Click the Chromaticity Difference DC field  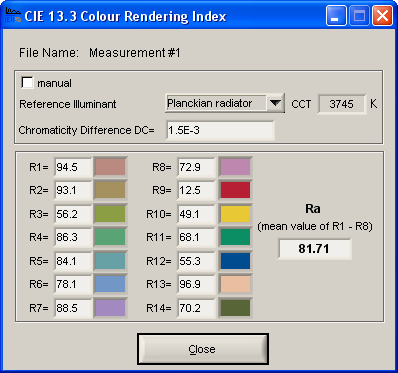point(220,130)
